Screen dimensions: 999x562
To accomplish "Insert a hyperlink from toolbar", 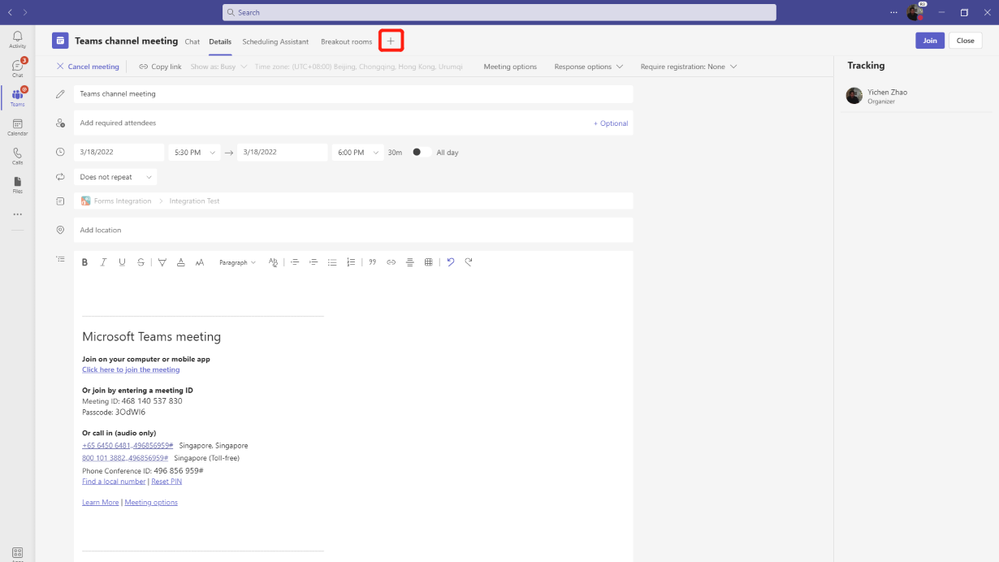I will (x=391, y=262).
